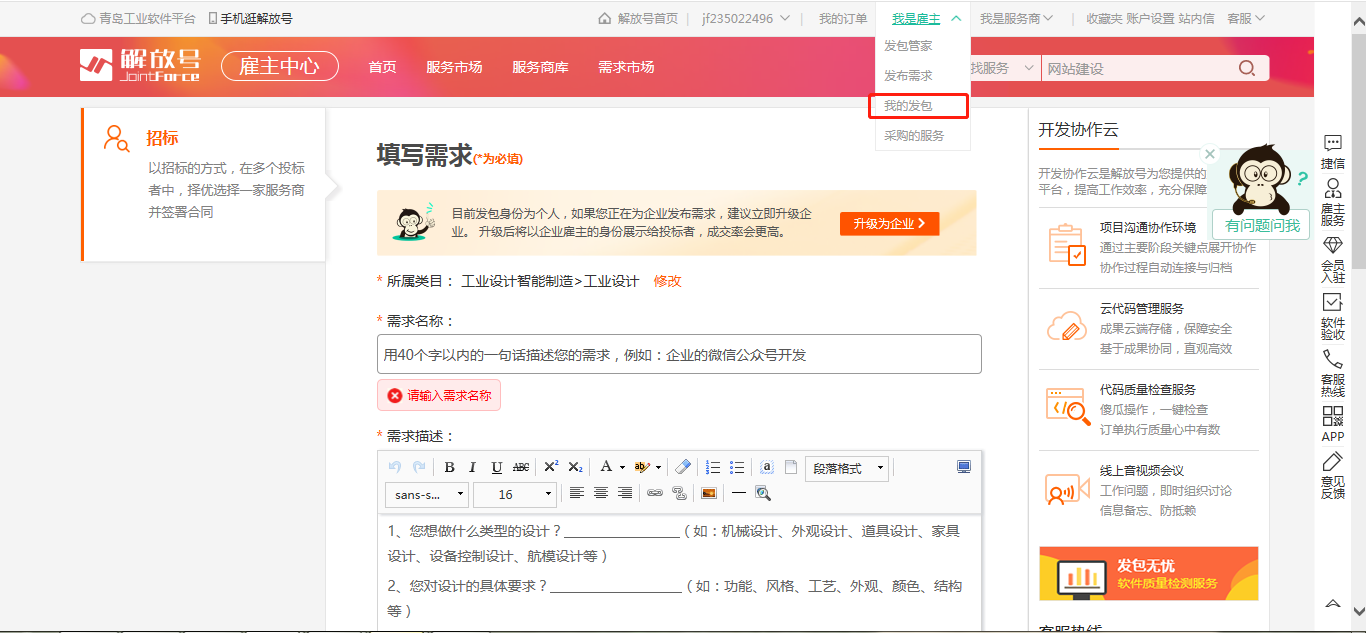The width and height of the screenshot is (1366, 633).
Task: Toggle fullscreen mode of the editor
Action: pyautogui.click(x=964, y=467)
